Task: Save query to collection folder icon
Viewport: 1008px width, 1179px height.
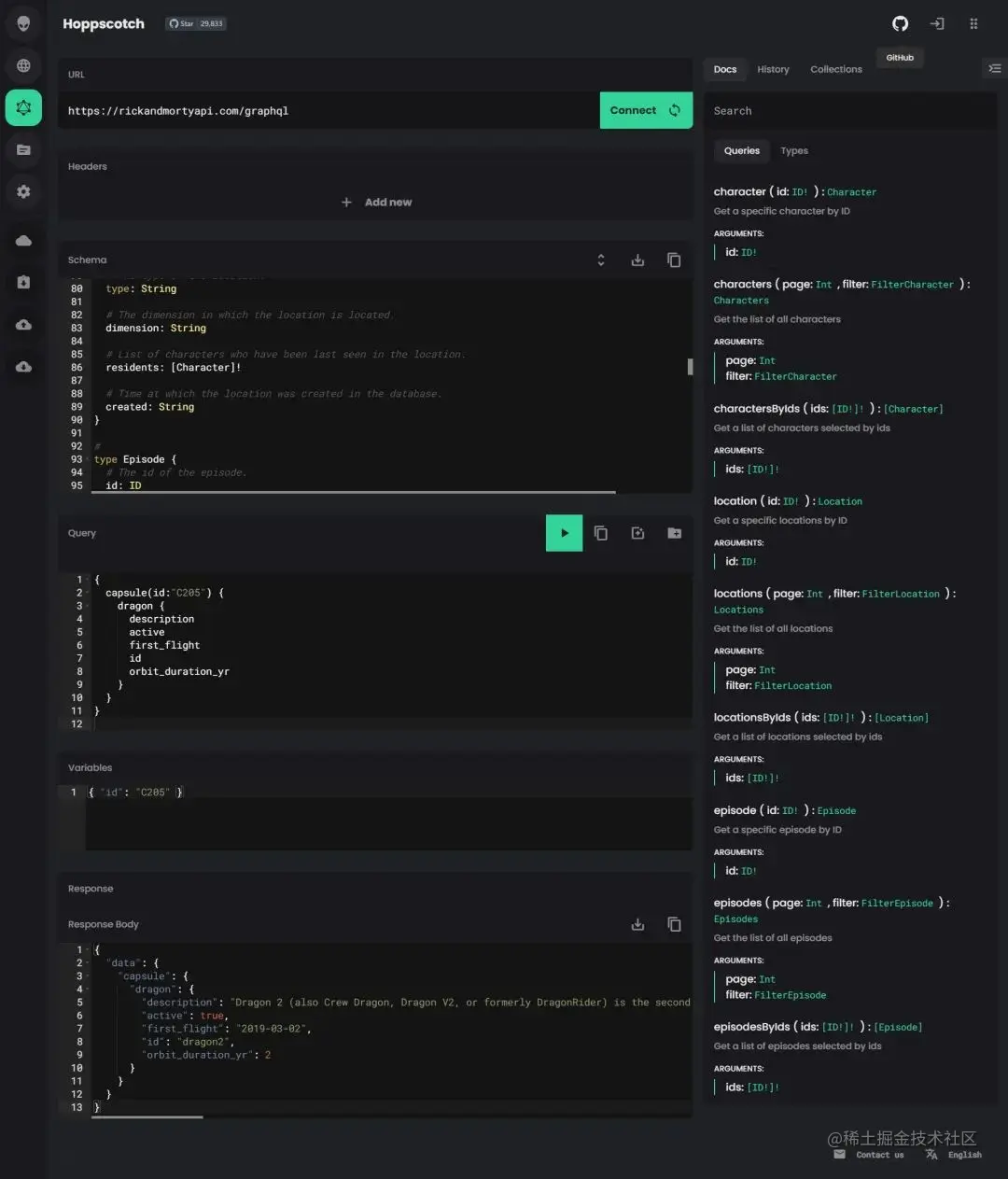Action: tap(674, 533)
